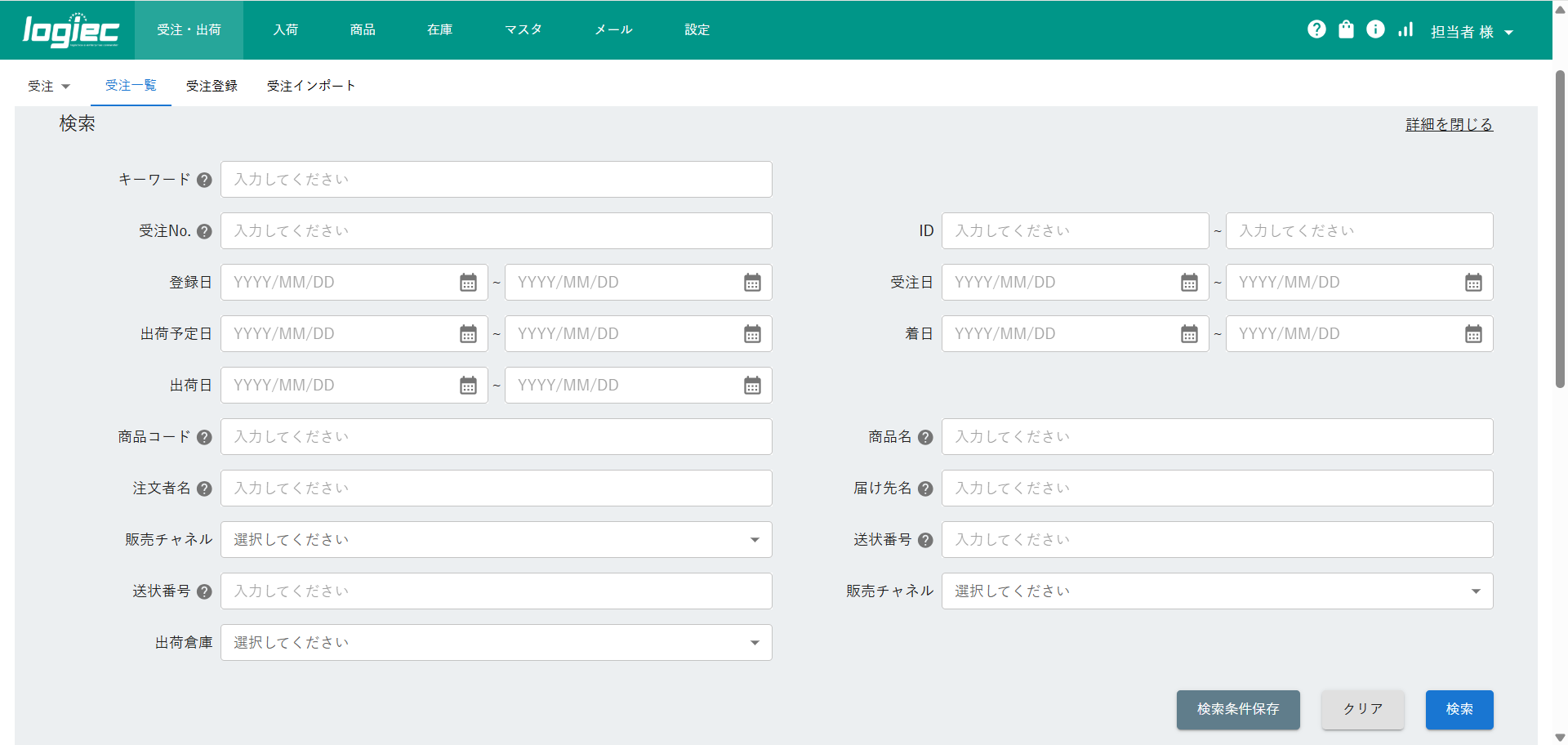Open the 在庫 menu
Viewport: 1568px width, 745px height.
tap(439, 29)
